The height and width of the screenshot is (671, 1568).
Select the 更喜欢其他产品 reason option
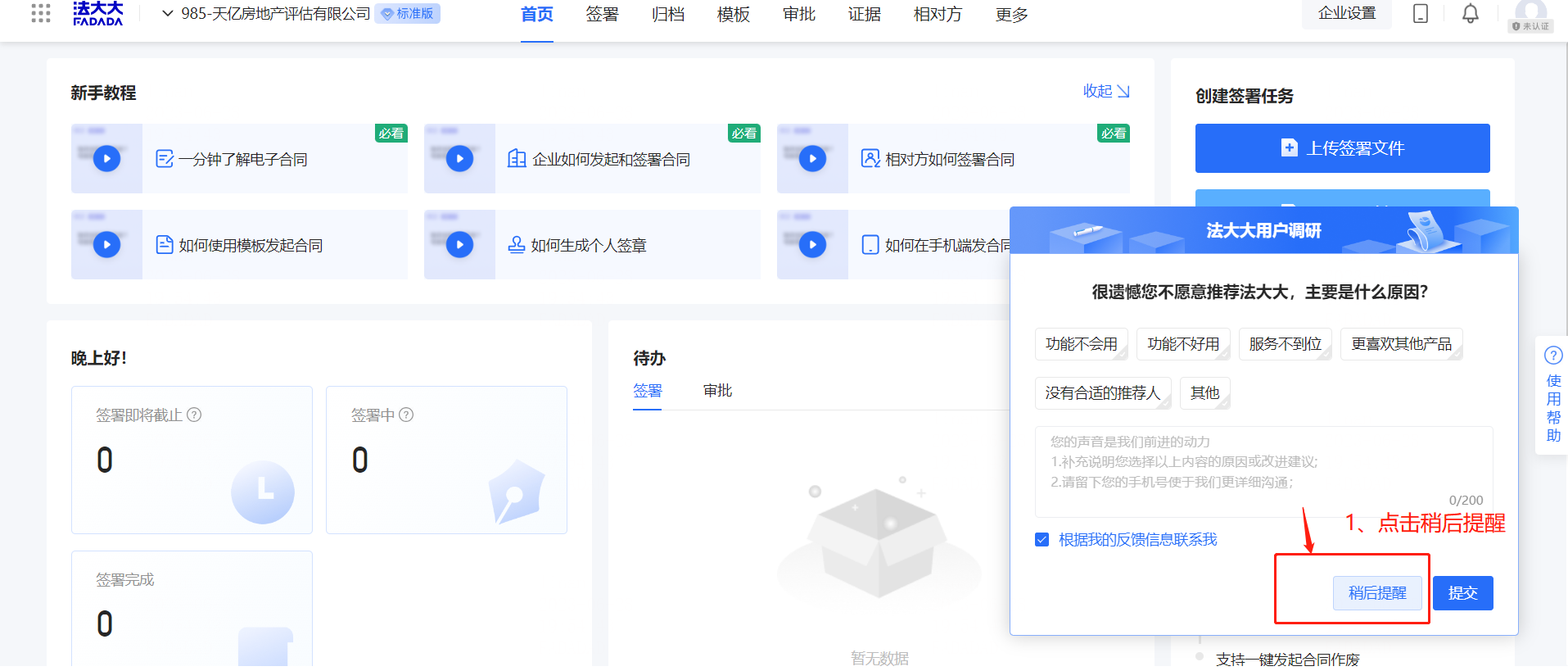point(1402,344)
